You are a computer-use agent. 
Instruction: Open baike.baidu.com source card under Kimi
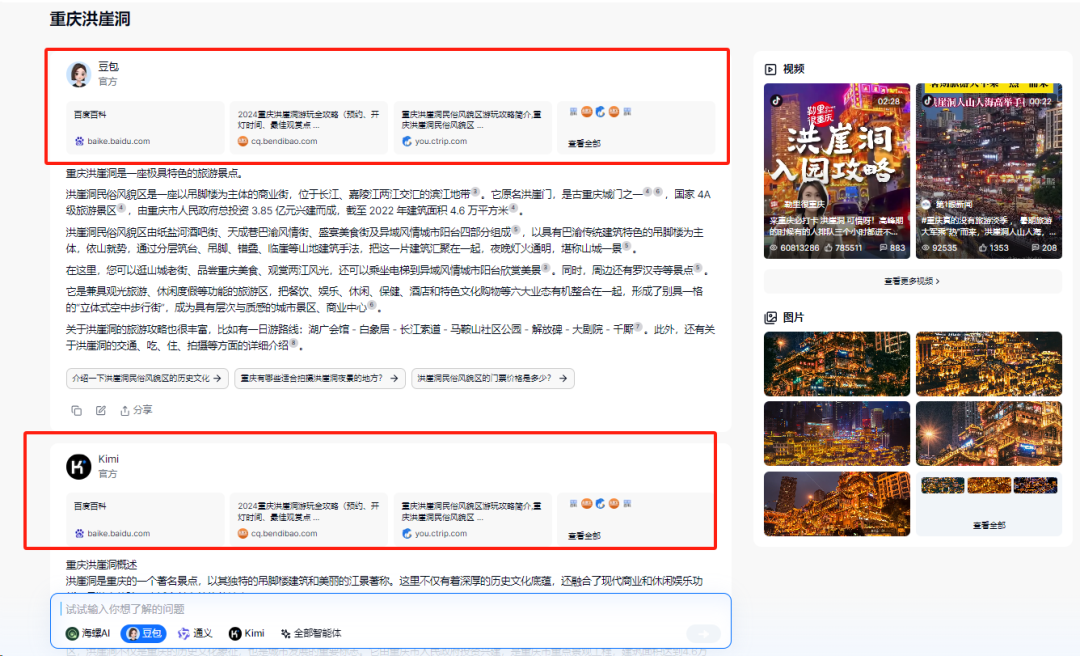145,520
